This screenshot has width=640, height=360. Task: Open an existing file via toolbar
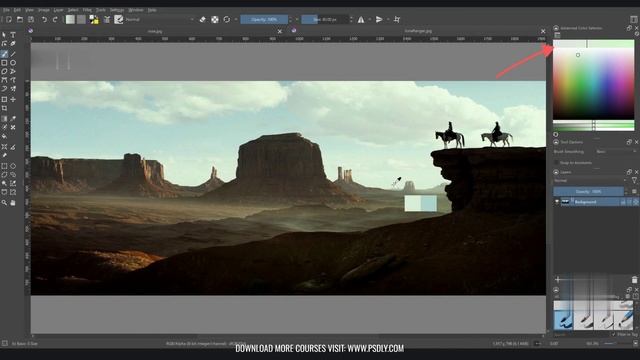click(20, 20)
